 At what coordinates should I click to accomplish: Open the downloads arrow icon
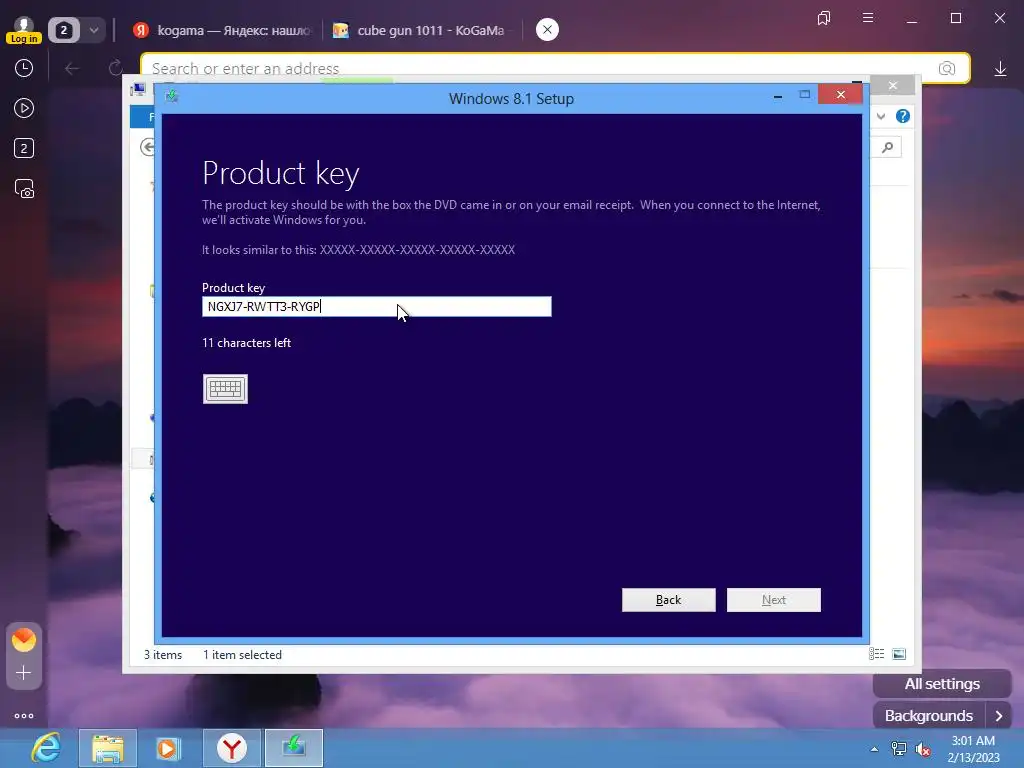(x=1000, y=69)
